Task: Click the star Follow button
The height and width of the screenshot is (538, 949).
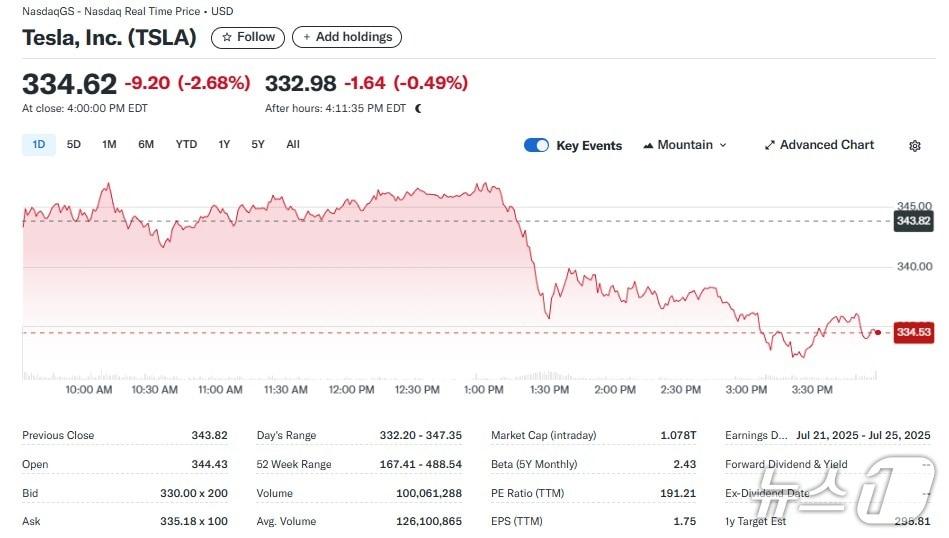Action: coord(248,37)
